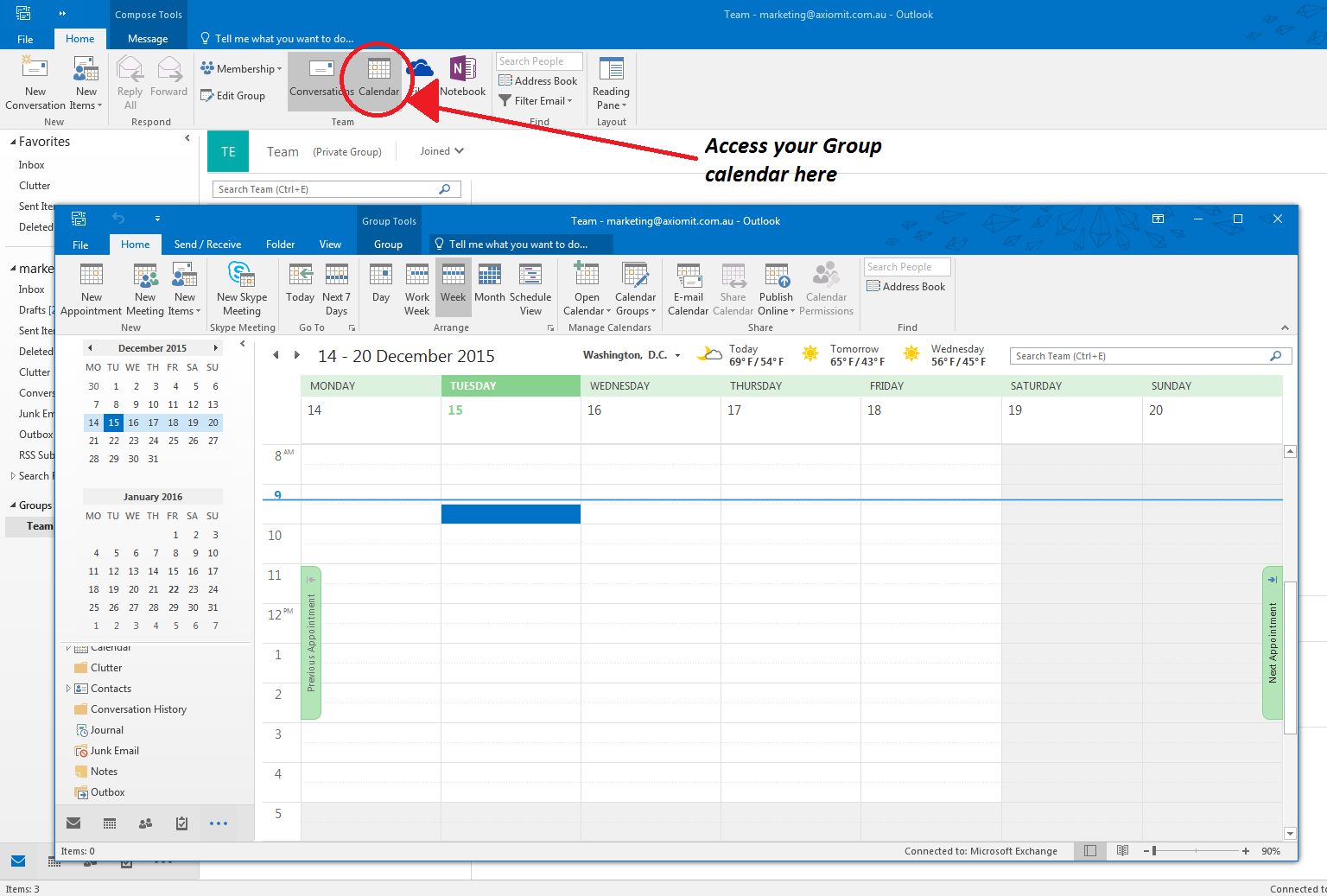1327x896 pixels.
Task: Go to previous month in date navigator
Action: point(90,348)
